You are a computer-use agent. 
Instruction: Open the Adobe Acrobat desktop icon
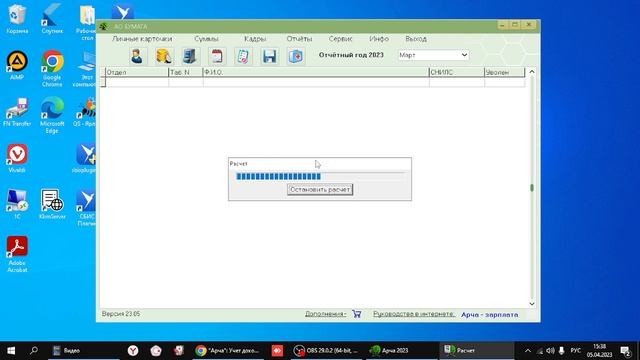[17, 254]
